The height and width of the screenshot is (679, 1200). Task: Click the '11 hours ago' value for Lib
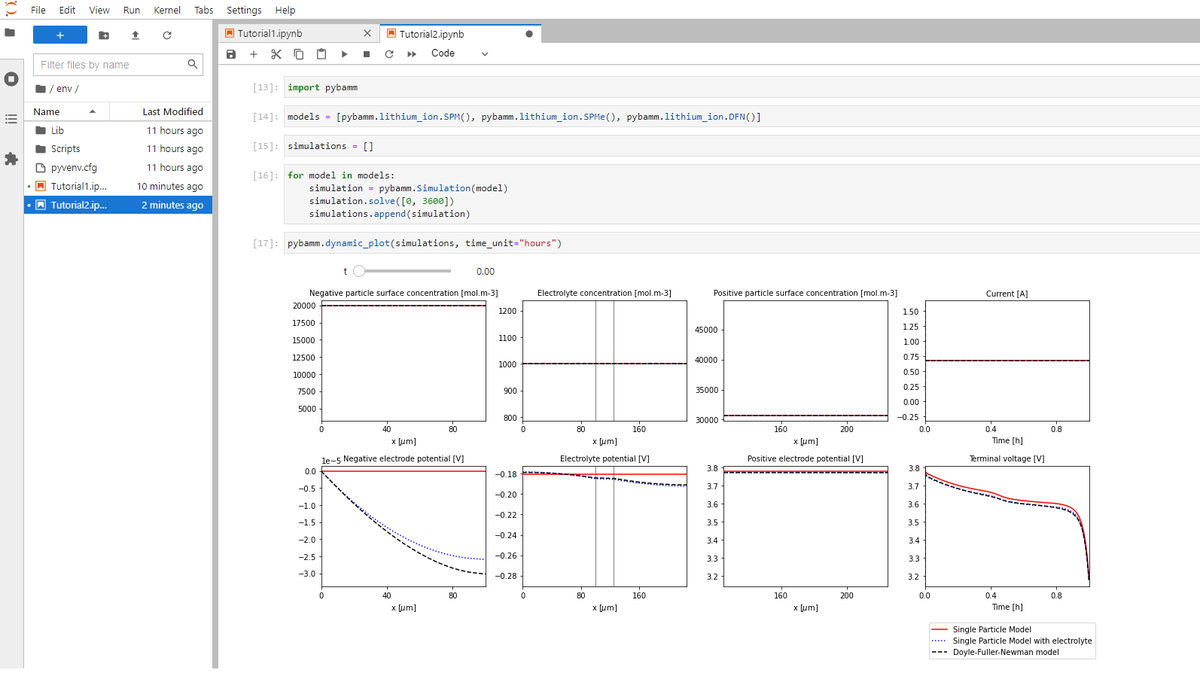tap(174, 131)
